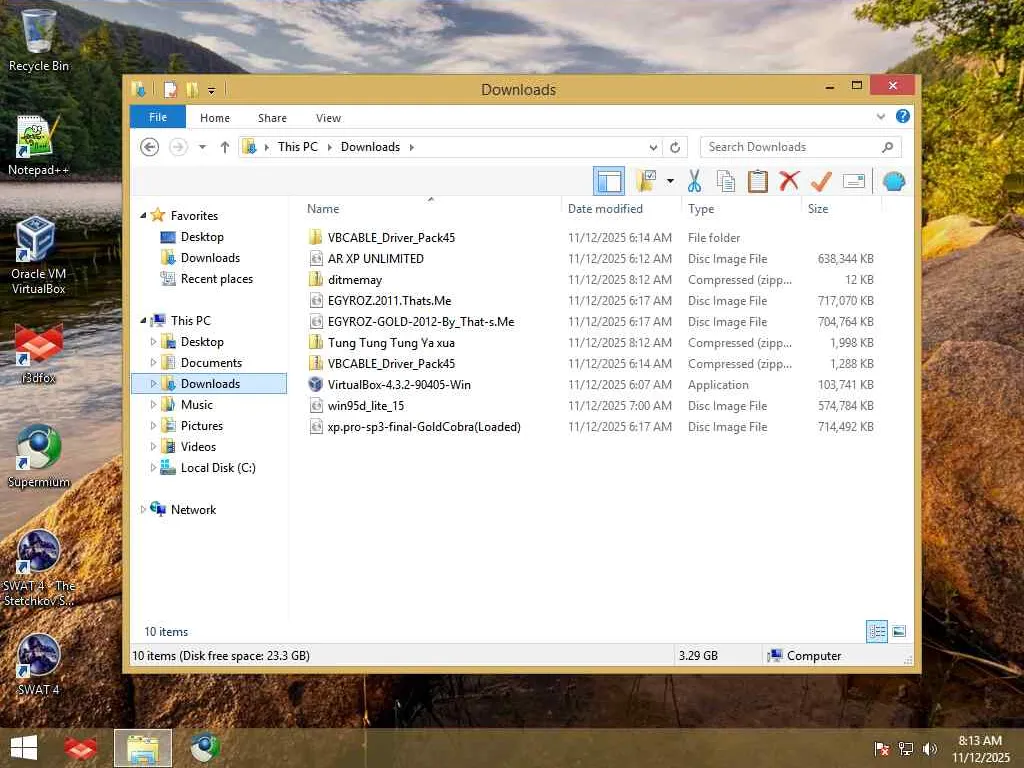Click Downloads breadcrumb in the address bar
Viewport: 1024px width, 768px height.
(x=370, y=147)
